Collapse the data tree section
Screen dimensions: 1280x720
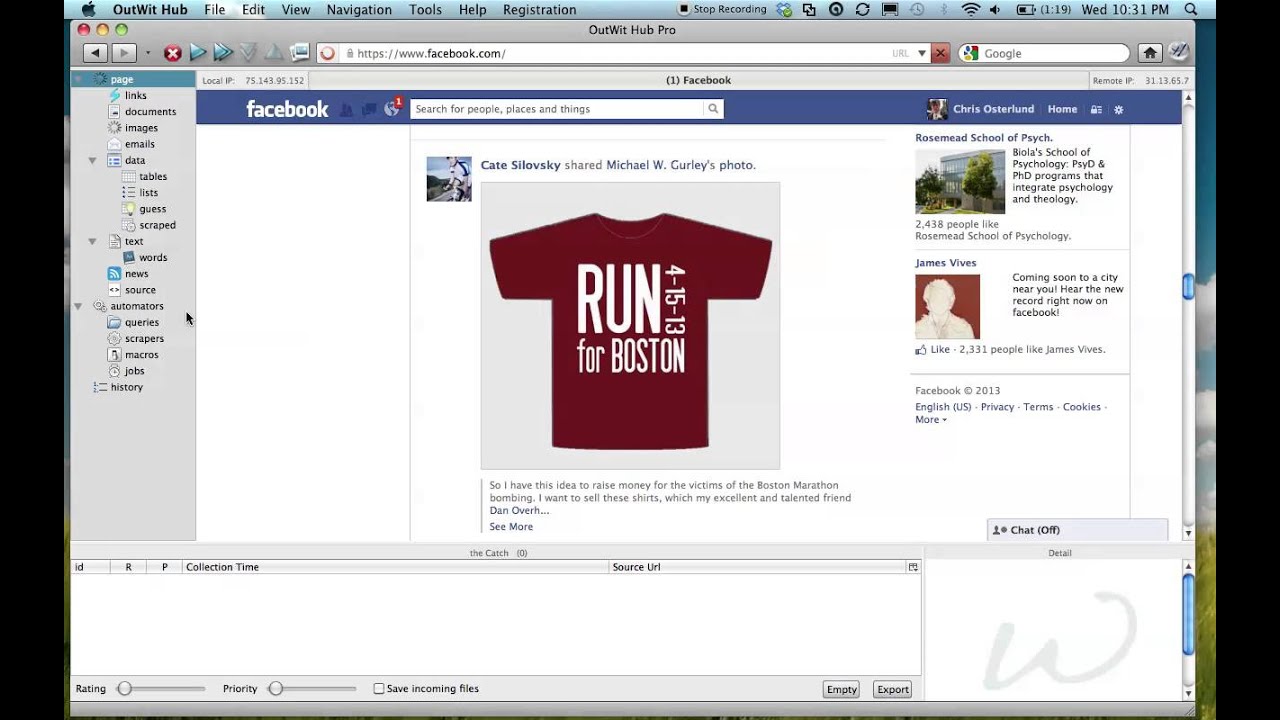92,160
